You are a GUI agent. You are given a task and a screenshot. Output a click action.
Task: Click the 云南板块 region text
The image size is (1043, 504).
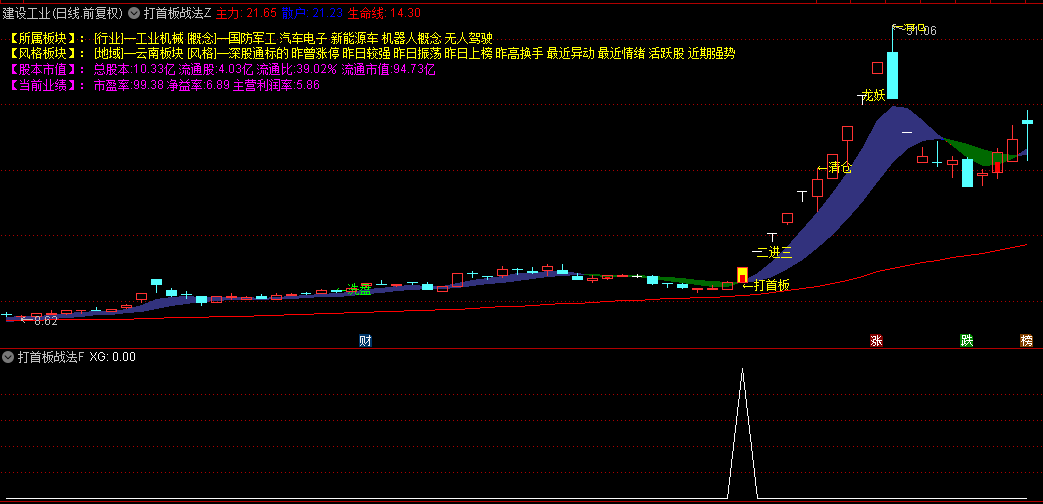[x=160, y=54]
